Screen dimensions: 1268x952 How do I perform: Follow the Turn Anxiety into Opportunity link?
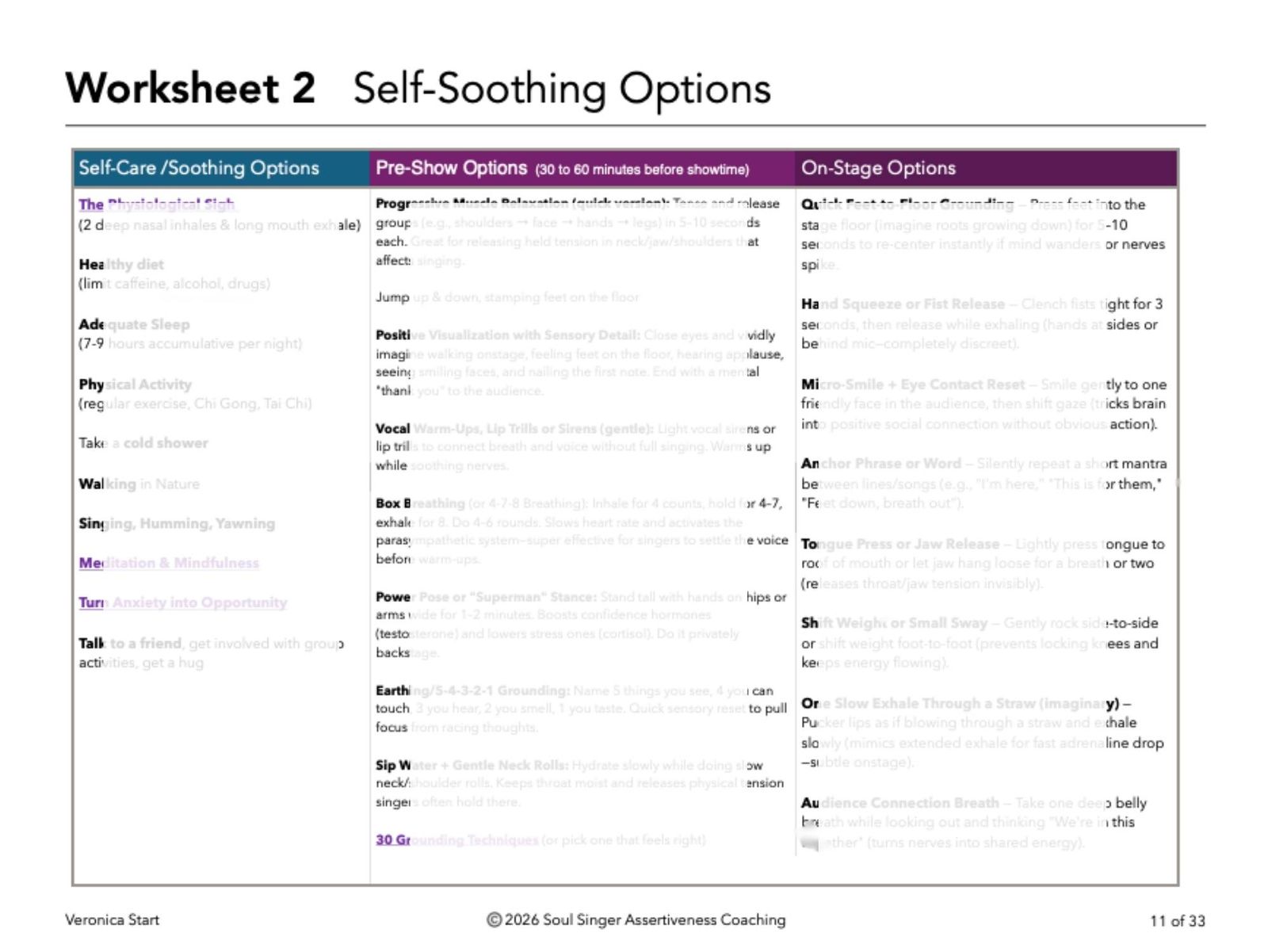click(182, 602)
